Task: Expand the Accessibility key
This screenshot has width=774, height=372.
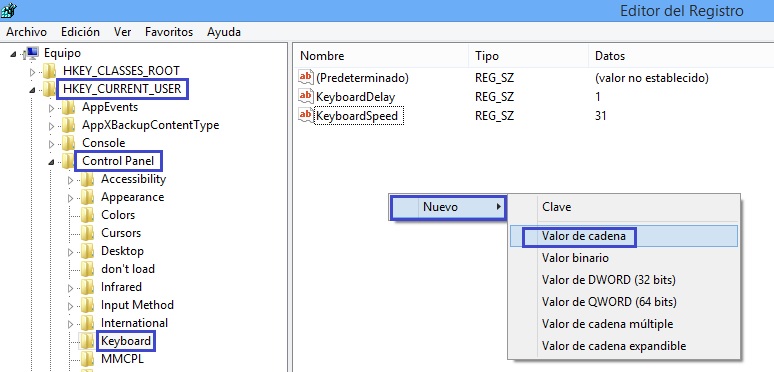Action: point(71,180)
